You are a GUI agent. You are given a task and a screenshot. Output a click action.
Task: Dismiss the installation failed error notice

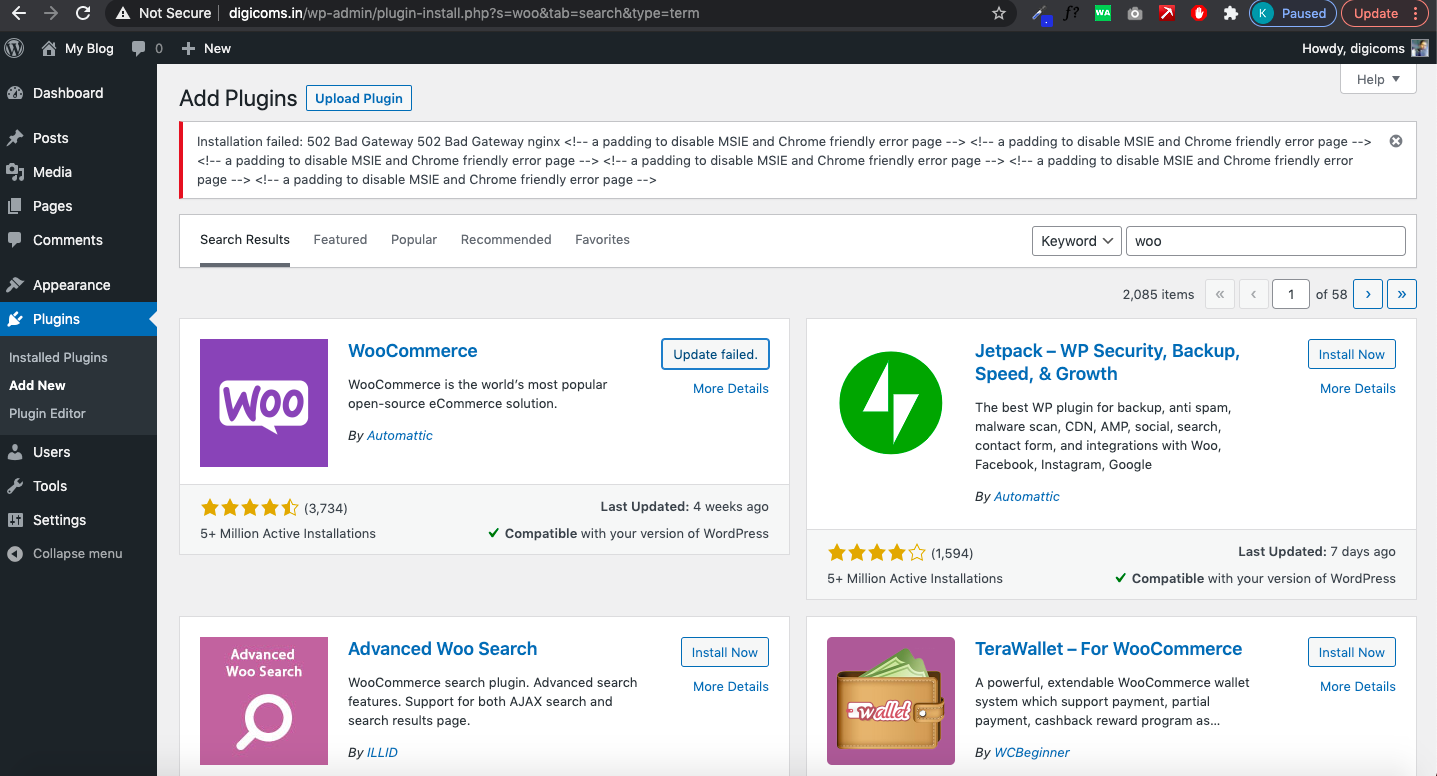pos(1396,141)
